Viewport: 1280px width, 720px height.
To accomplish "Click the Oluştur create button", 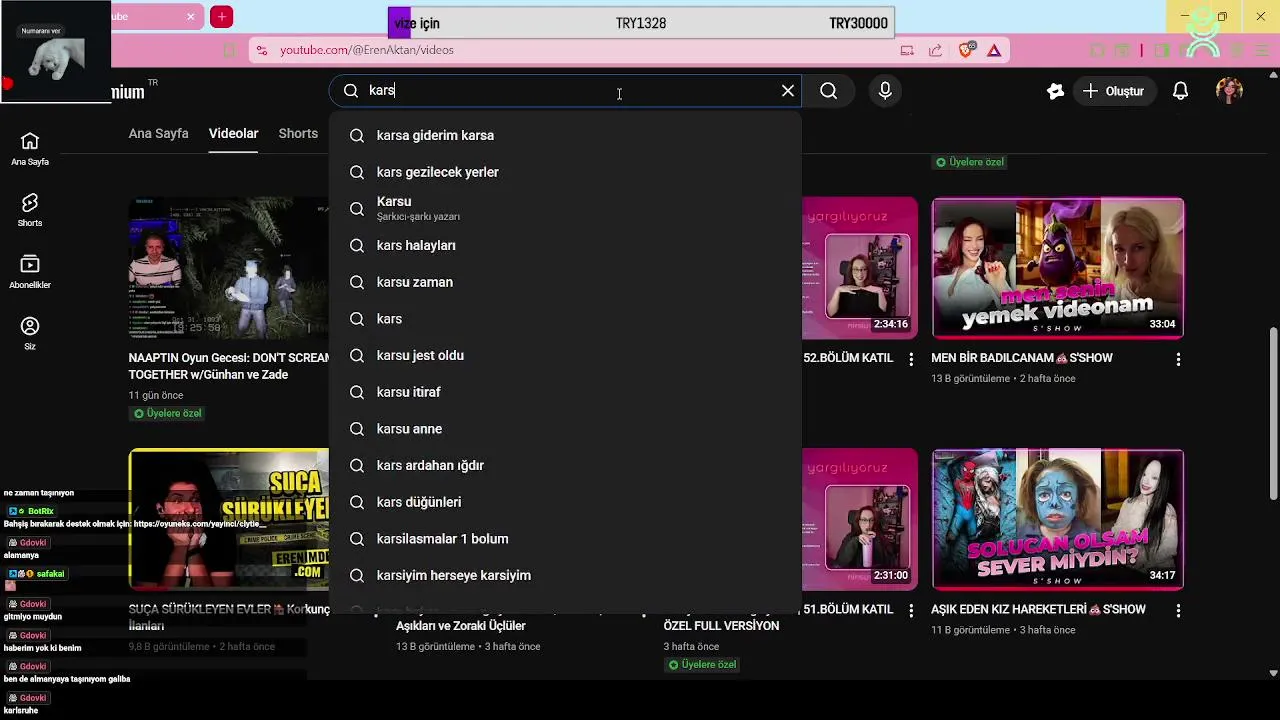I will 1114,91.
